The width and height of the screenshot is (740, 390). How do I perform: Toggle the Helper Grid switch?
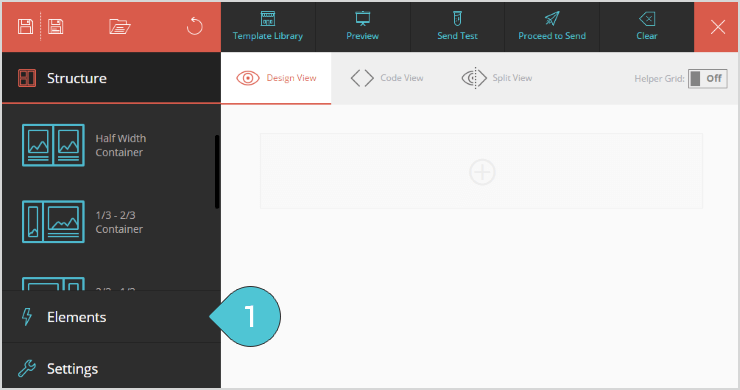(x=707, y=78)
